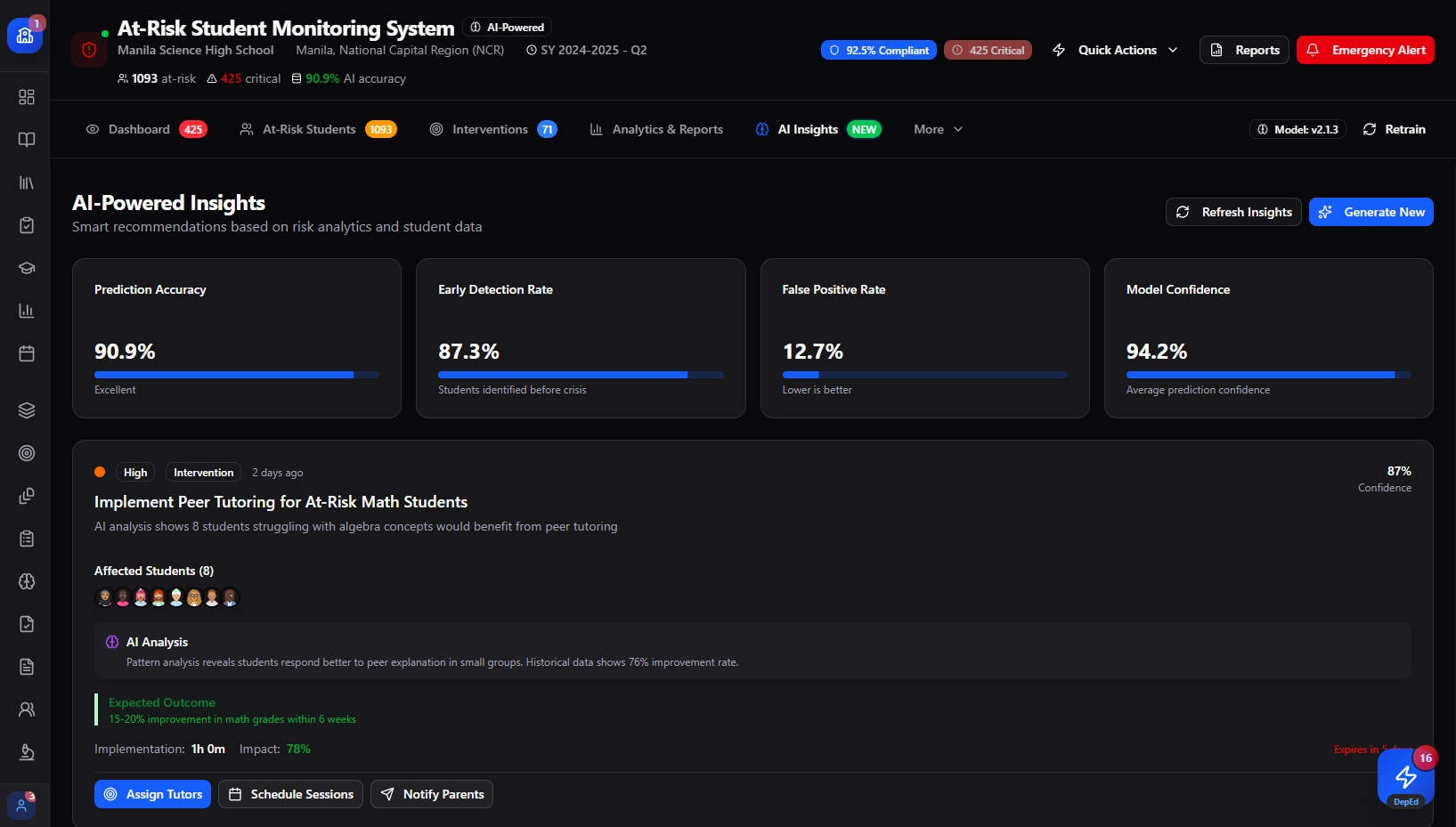Open the Interventions tab
Image resolution: width=1456 pixels, height=827 pixels.
click(492, 129)
